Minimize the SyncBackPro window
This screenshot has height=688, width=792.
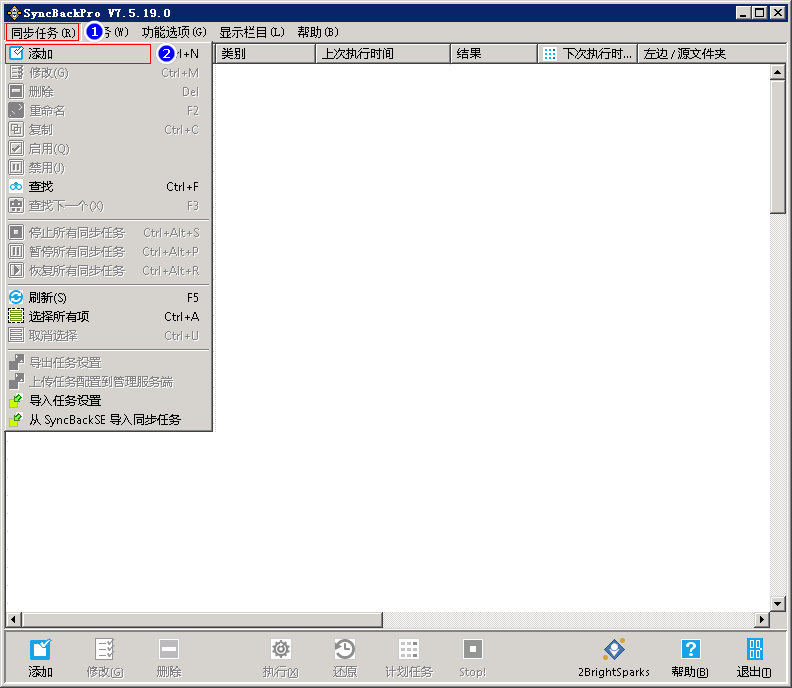pos(742,13)
